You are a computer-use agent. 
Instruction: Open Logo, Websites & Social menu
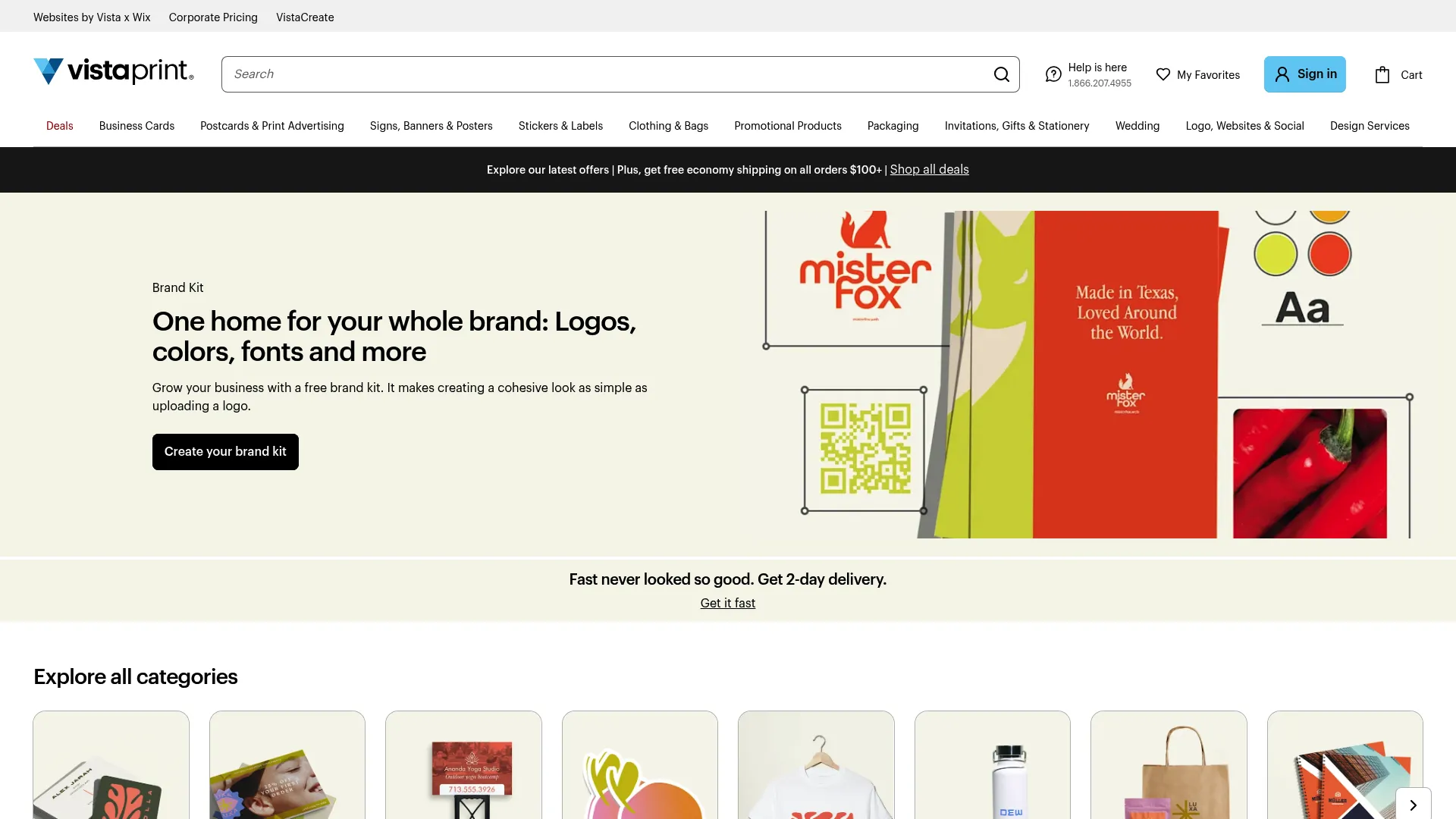(1245, 126)
